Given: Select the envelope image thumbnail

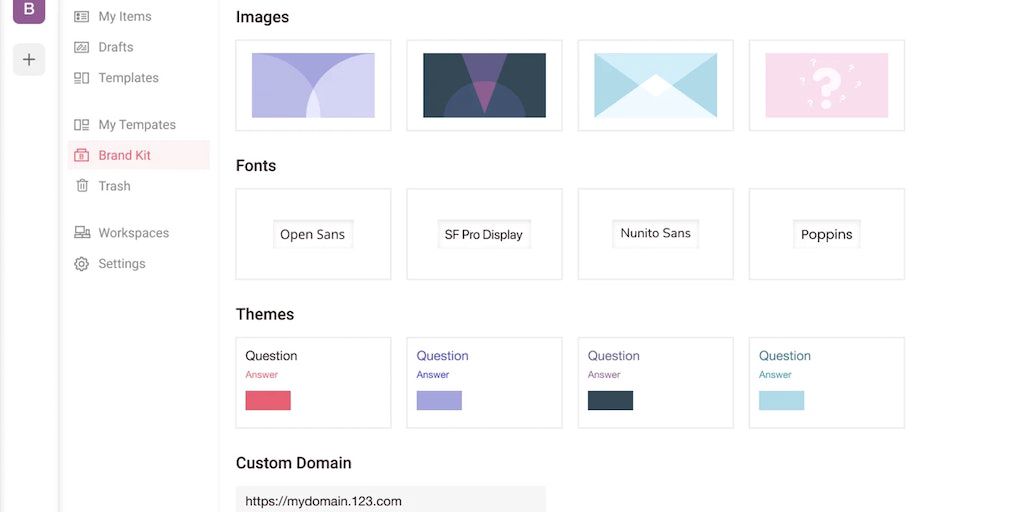Looking at the screenshot, I should 655,86.
